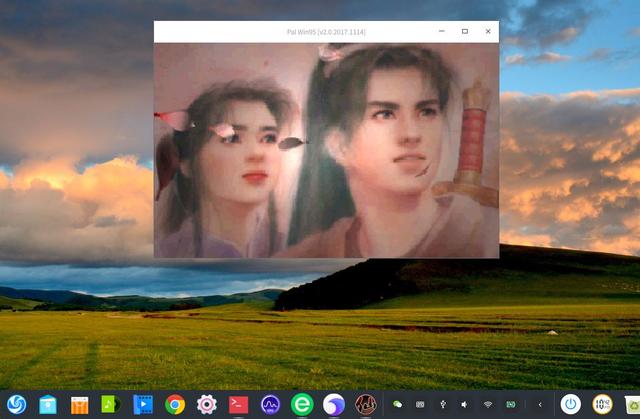Open the Wi-Fi network tray icon

488,404
